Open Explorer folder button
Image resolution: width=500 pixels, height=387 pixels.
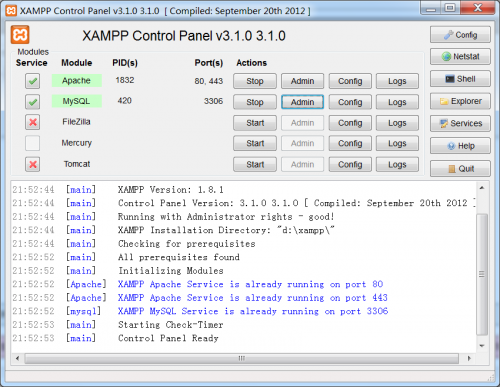460,101
